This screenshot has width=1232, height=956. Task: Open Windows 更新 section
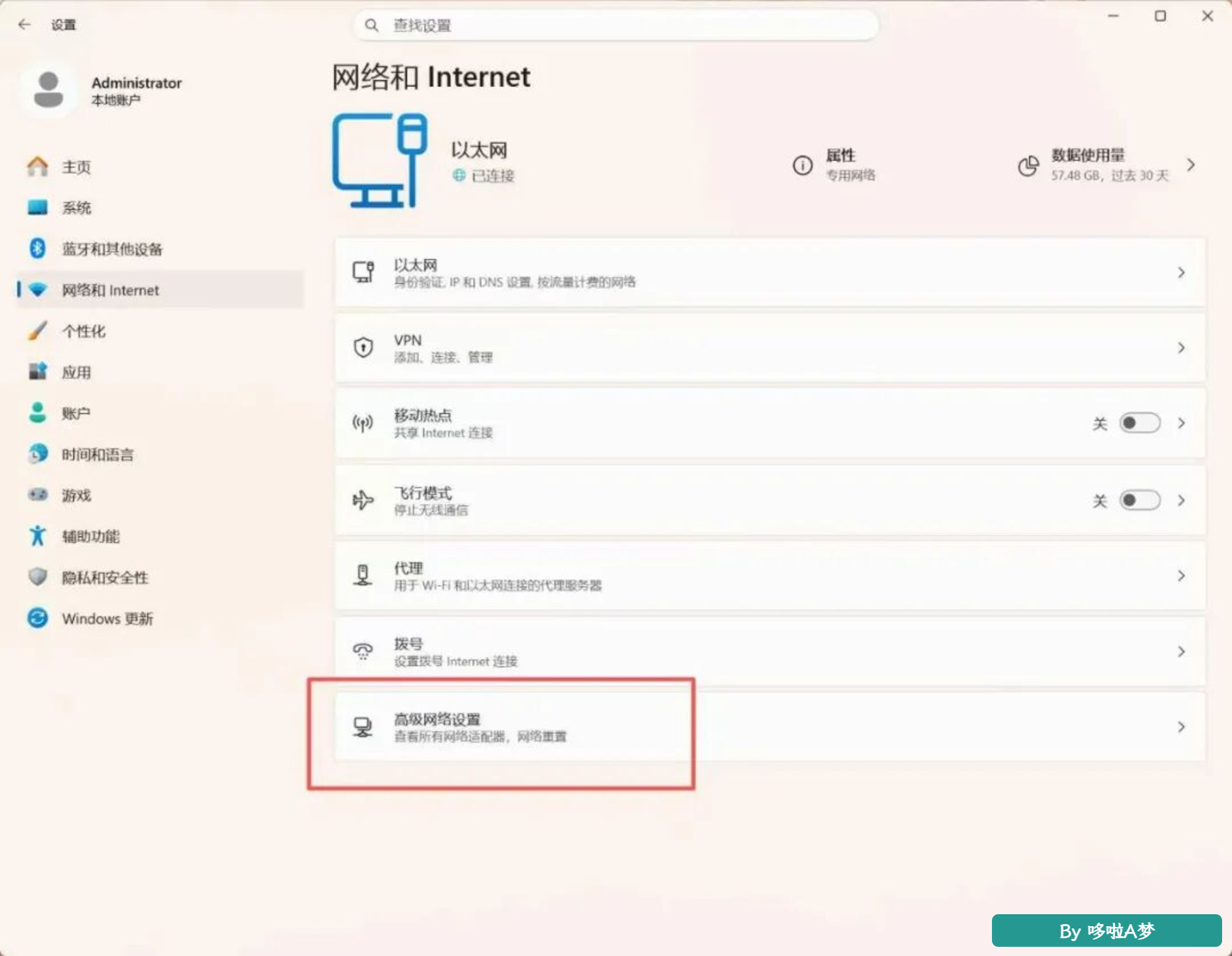click(x=161, y=618)
